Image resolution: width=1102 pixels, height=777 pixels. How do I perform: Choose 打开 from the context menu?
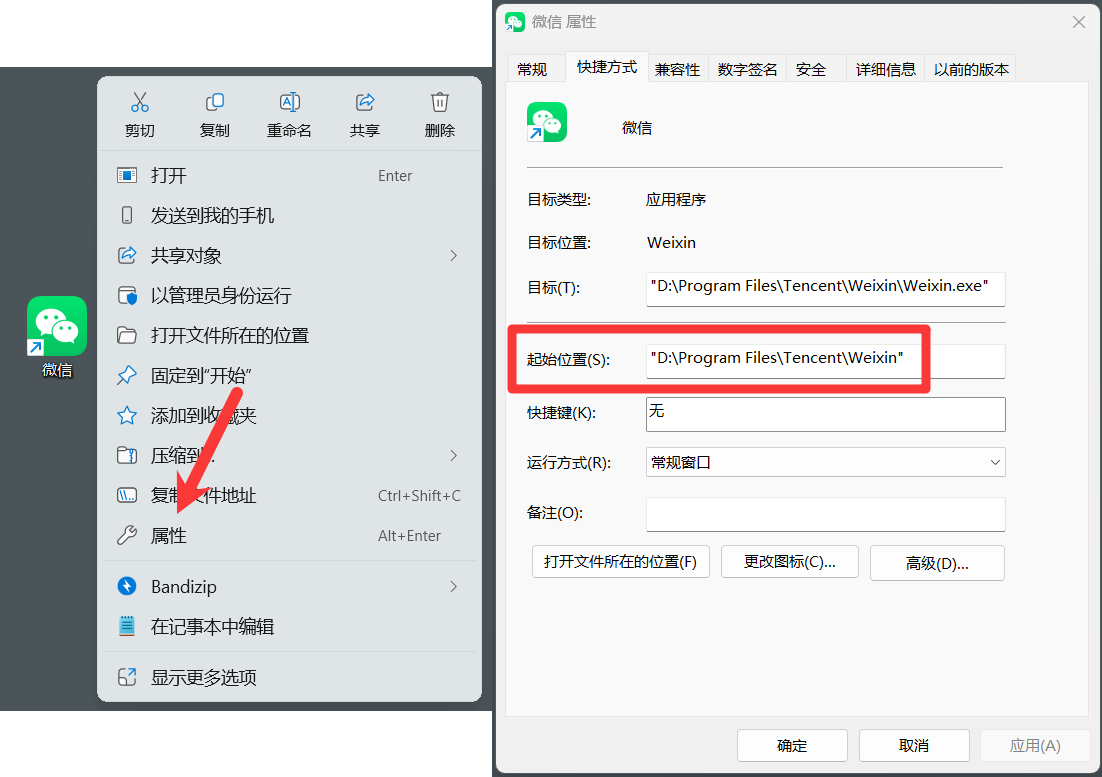[x=290, y=175]
